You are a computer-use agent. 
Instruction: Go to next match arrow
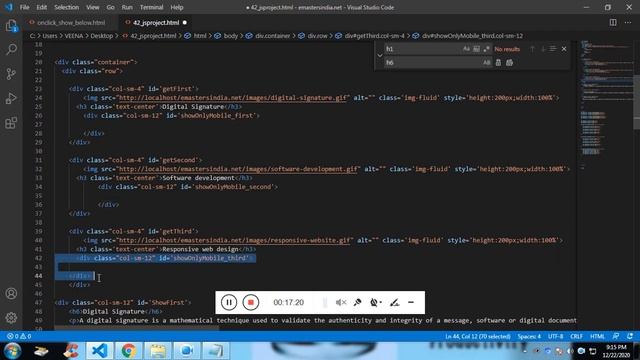pos(543,49)
